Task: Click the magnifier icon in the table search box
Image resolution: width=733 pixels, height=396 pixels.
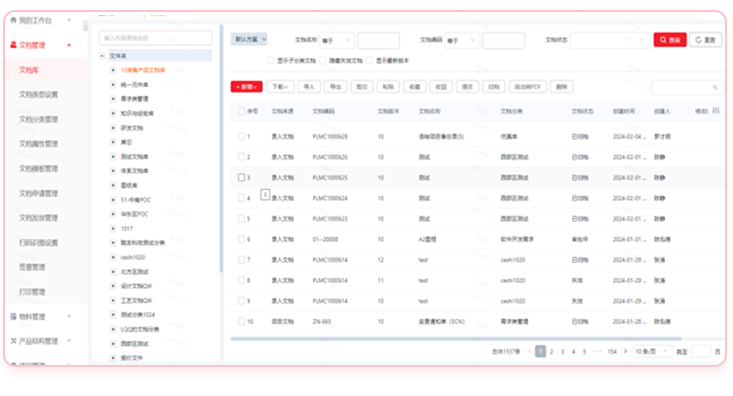Action: point(715,87)
